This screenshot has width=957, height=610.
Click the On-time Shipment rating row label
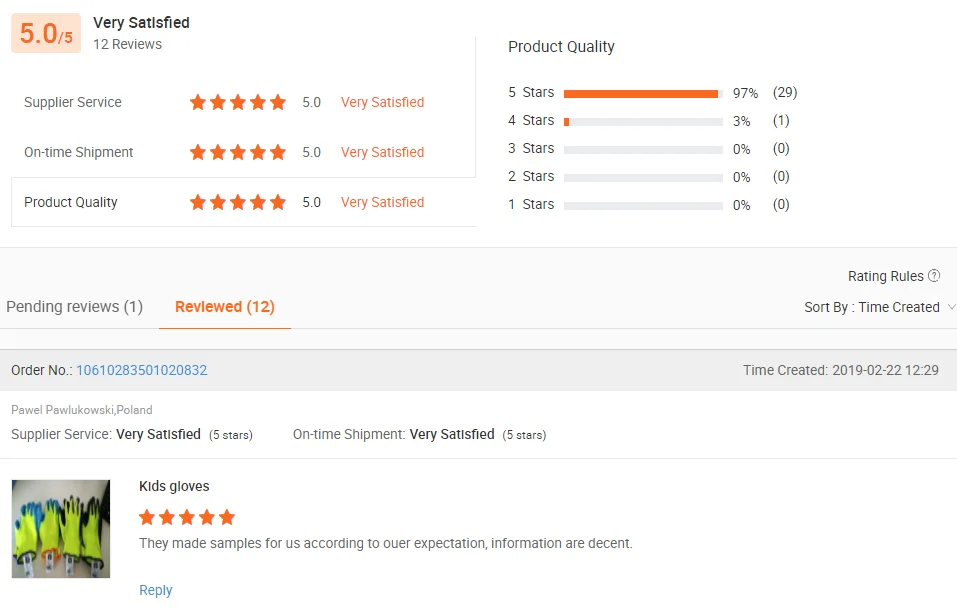coord(79,152)
